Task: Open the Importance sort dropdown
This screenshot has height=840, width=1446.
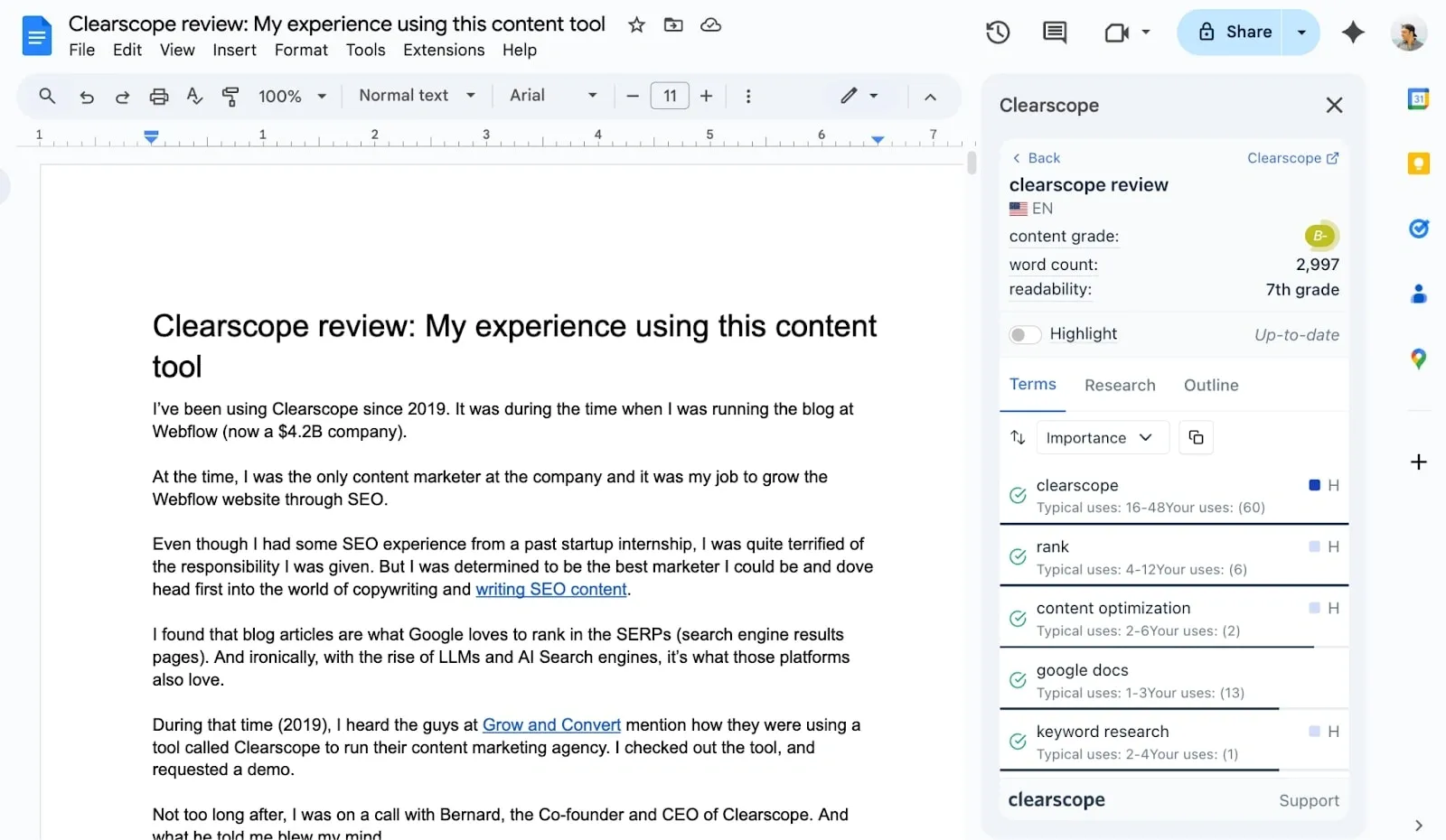Action: tap(1101, 437)
